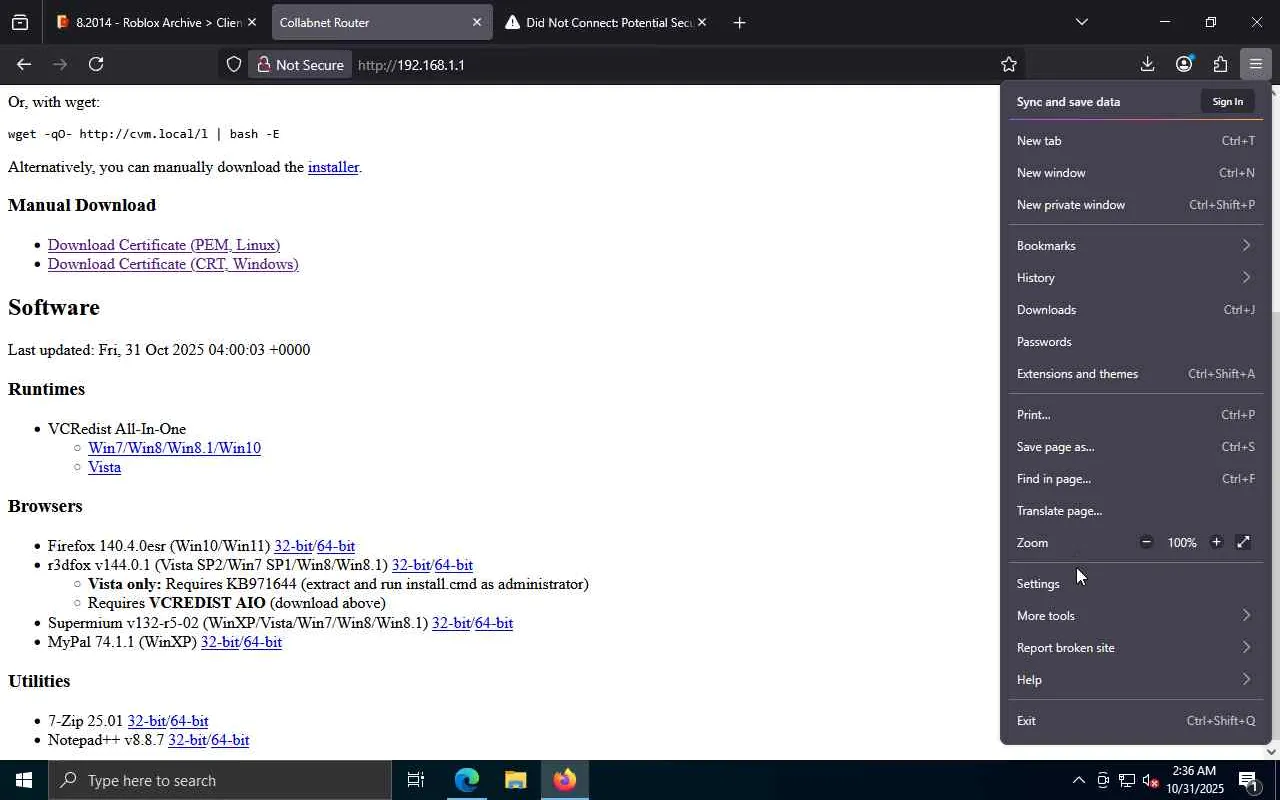Expand the Report broken site submenu
The image size is (1280, 800).
point(1135,647)
